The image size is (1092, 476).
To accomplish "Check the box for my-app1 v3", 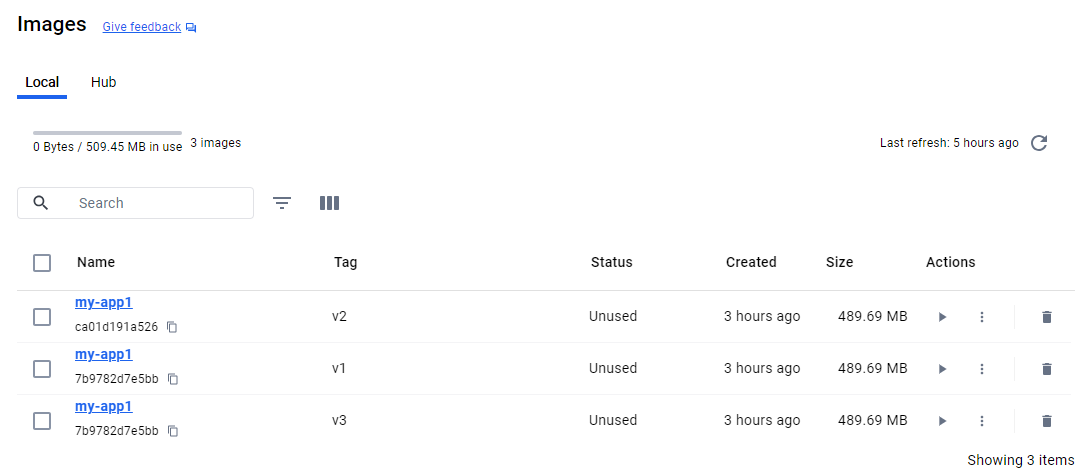I will pos(42,421).
